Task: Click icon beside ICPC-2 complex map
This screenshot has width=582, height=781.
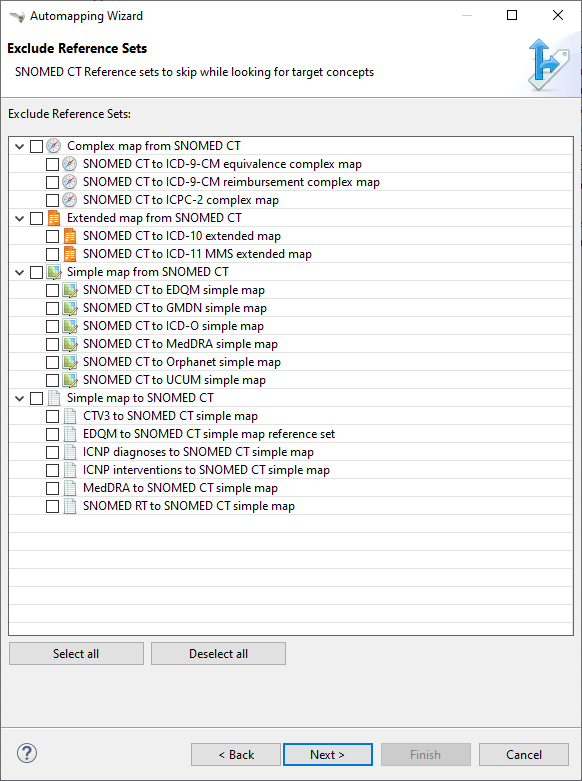Action: coord(69,200)
